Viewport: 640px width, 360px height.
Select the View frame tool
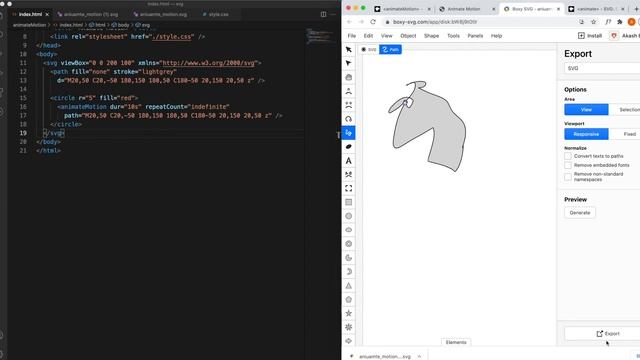[x=349, y=188]
